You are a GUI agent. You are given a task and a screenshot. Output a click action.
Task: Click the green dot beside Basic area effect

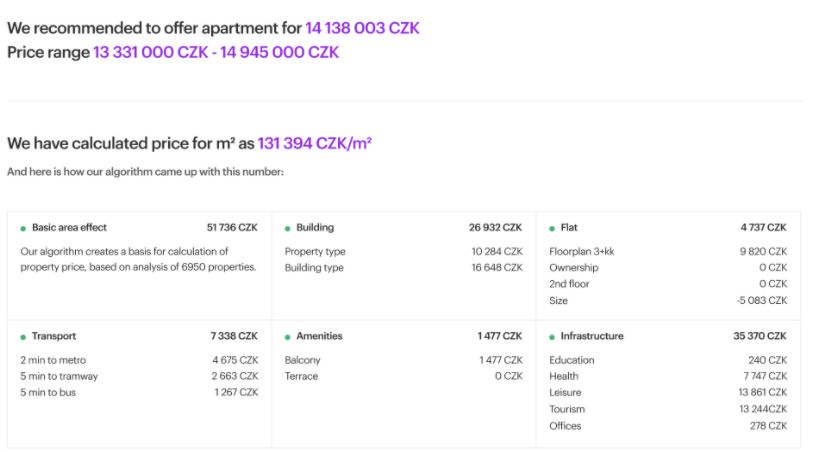click(23, 229)
